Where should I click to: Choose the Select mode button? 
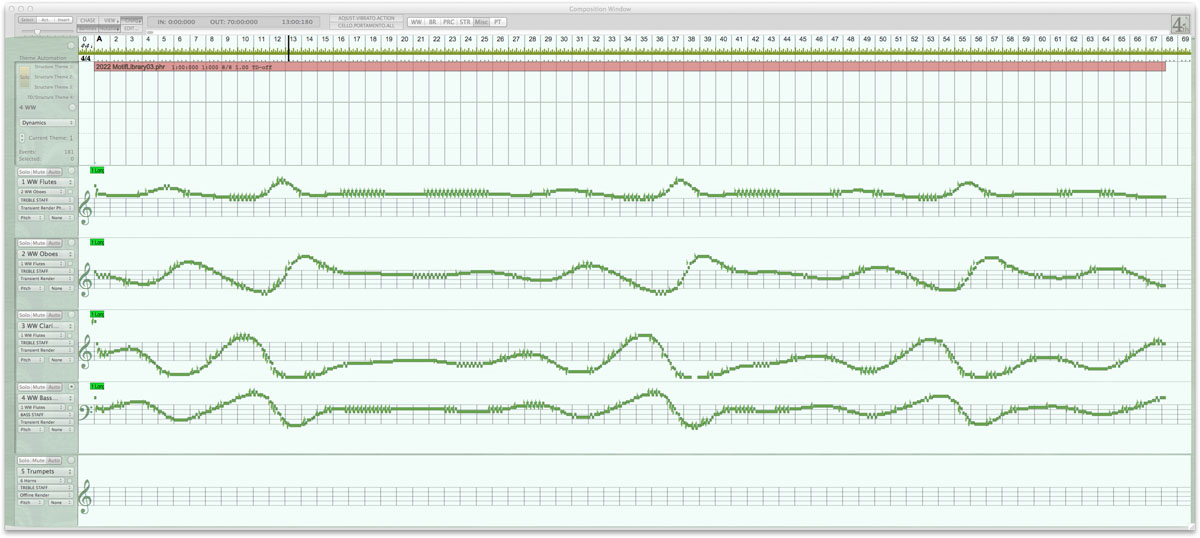(x=27, y=20)
